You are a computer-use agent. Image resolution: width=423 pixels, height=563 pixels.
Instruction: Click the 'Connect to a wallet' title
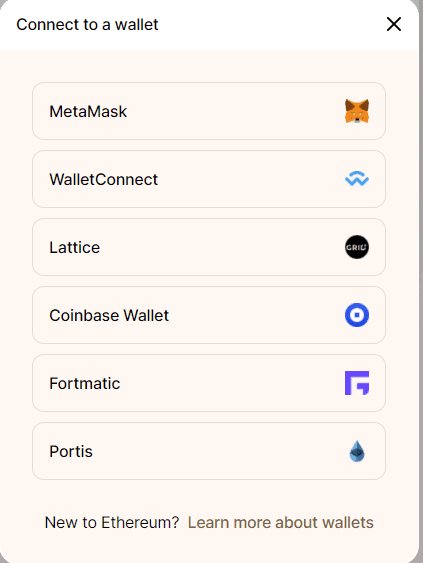87,24
